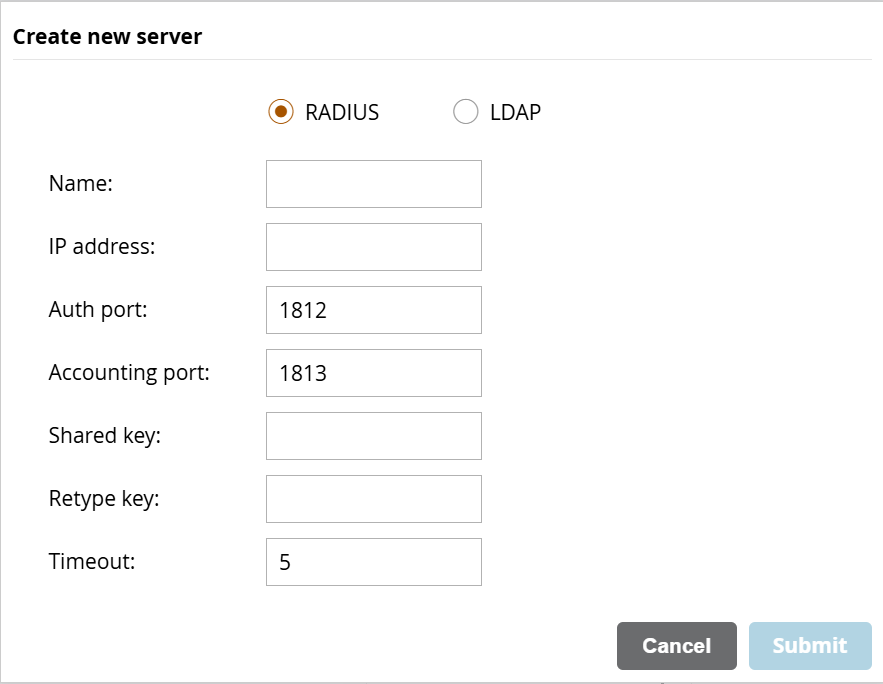Click the RADIUS text label

click(x=342, y=112)
